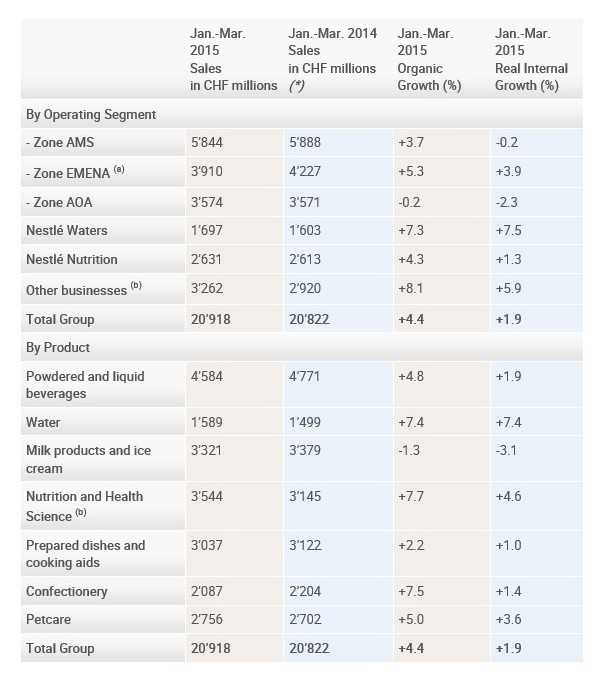Click the Confectionery row label
Viewport: 601px width, 676px height.
click(66, 592)
